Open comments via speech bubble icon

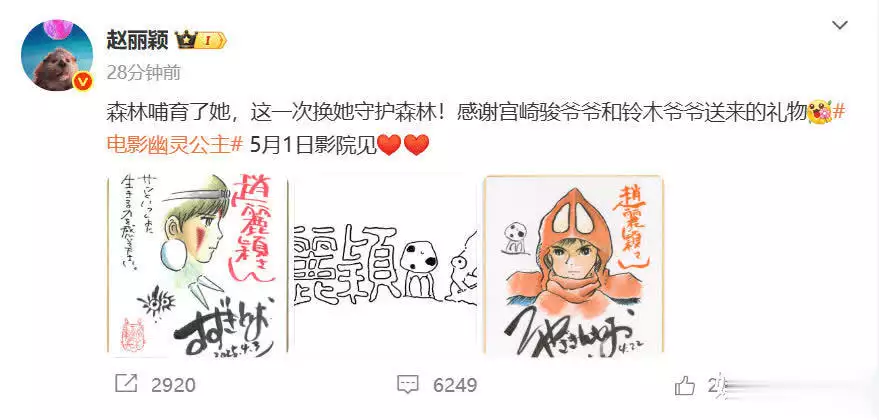408,385
